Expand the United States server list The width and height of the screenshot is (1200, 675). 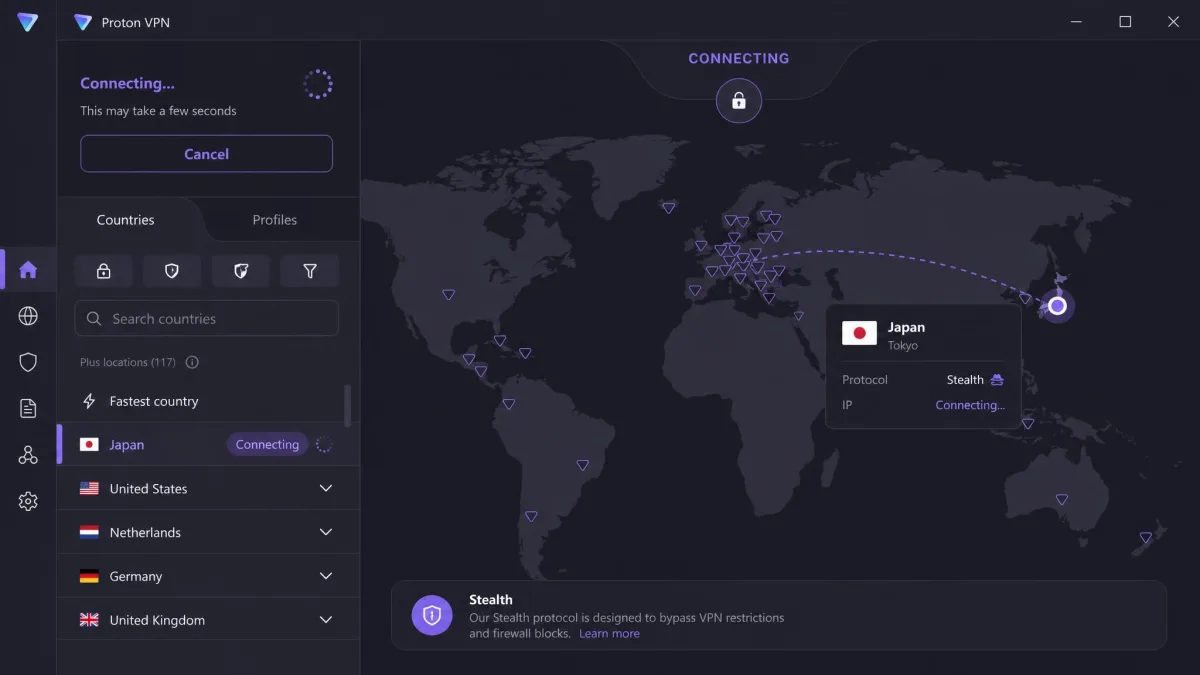(325, 489)
